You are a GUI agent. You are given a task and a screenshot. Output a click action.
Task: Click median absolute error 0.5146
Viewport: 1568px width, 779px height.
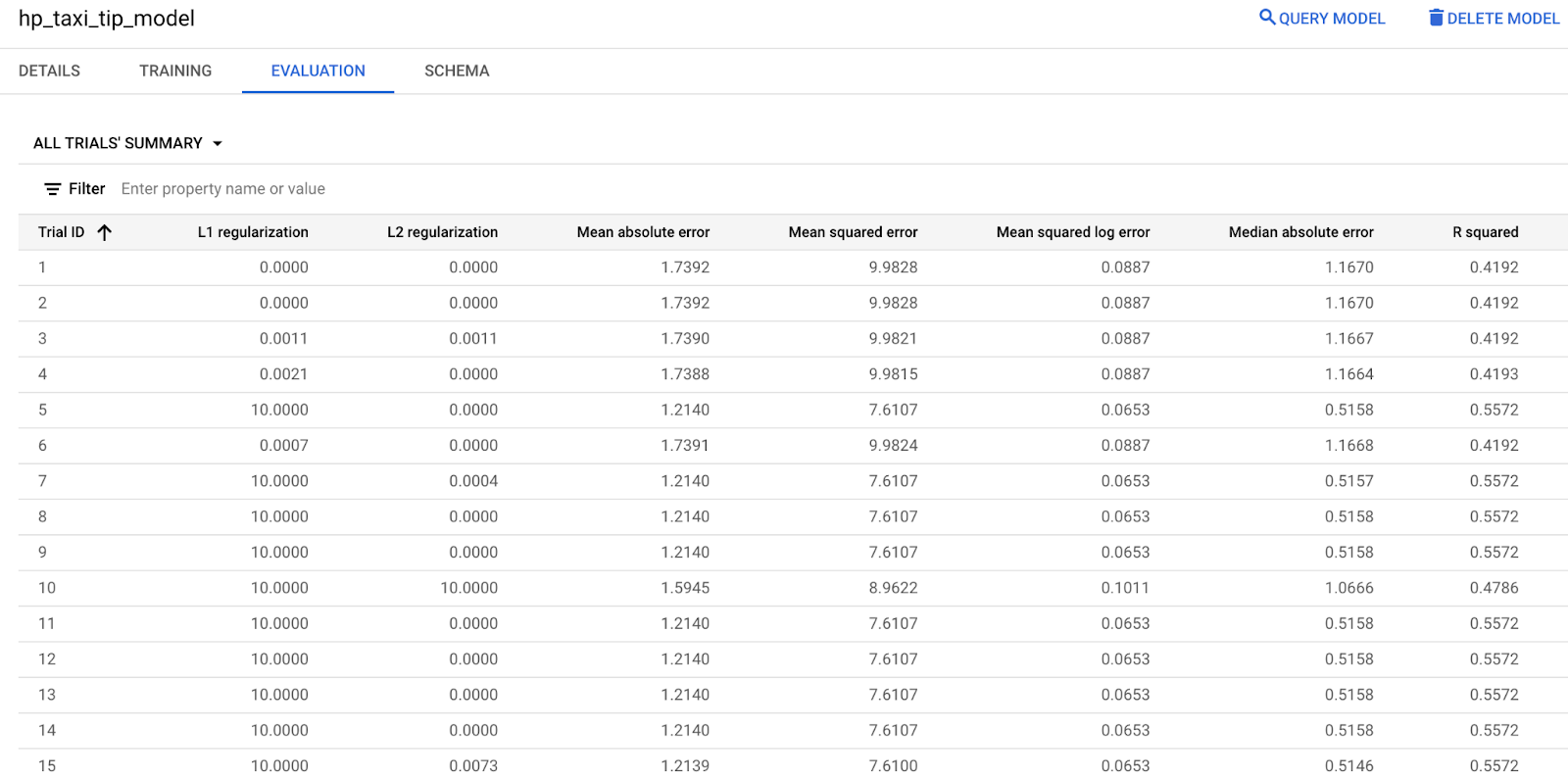click(1349, 766)
